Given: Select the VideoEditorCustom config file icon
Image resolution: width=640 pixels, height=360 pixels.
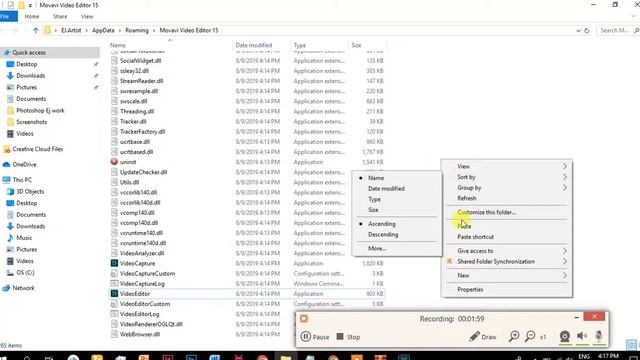Looking at the screenshot, I should pos(114,304).
